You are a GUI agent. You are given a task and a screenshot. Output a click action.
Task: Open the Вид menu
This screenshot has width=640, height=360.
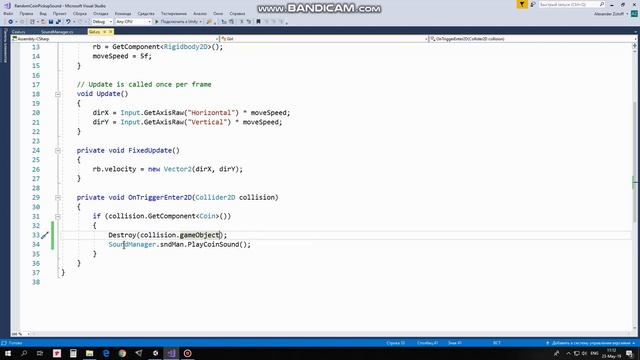pyautogui.click(x=43, y=14)
